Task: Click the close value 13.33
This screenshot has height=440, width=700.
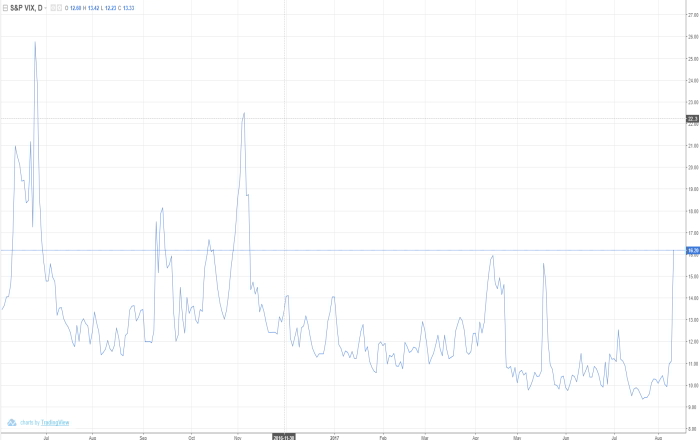Action: click(129, 8)
